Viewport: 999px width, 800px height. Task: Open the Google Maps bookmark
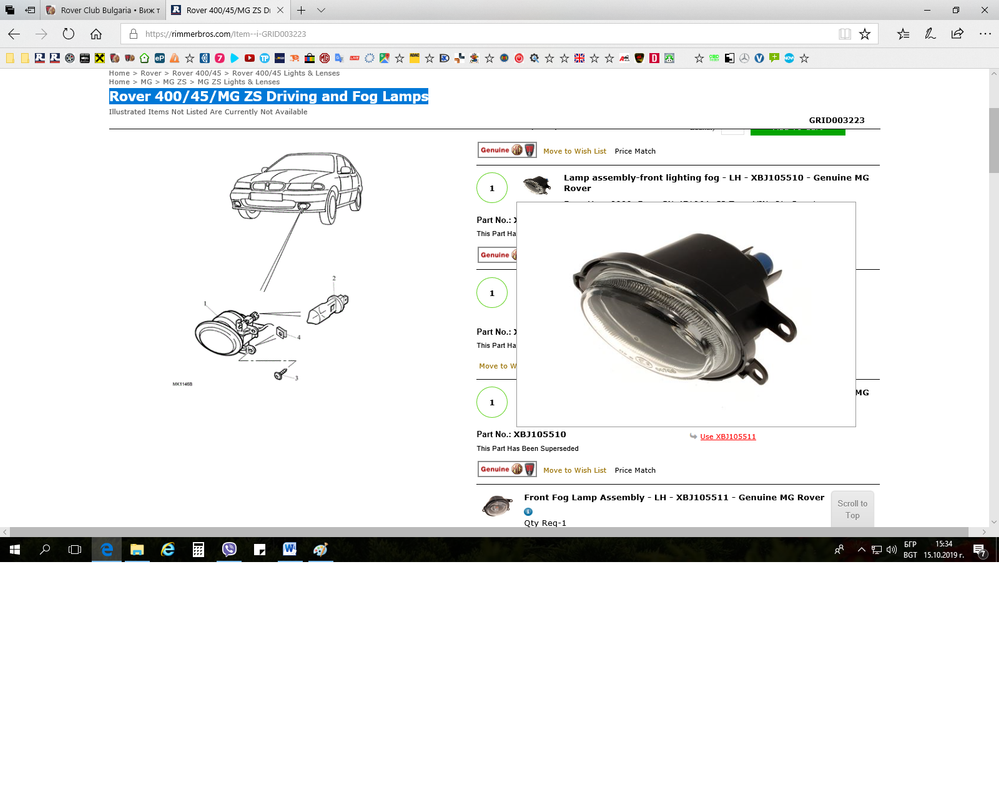coord(384,58)
